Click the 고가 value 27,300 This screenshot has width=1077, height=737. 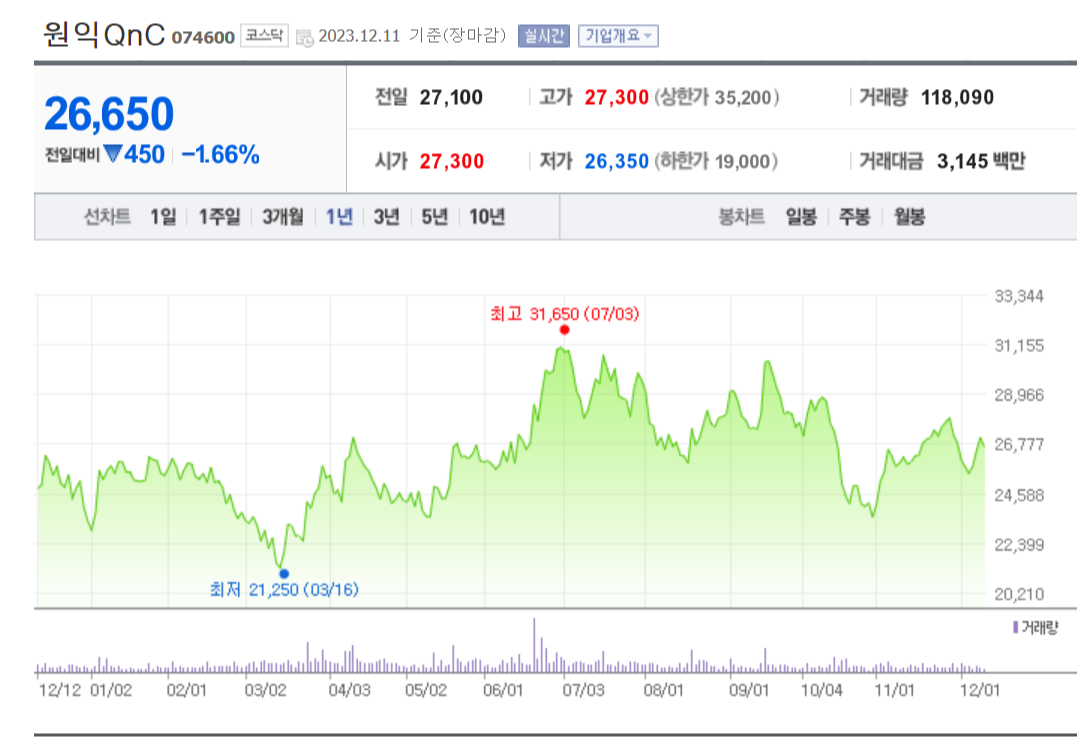point(617,98)
